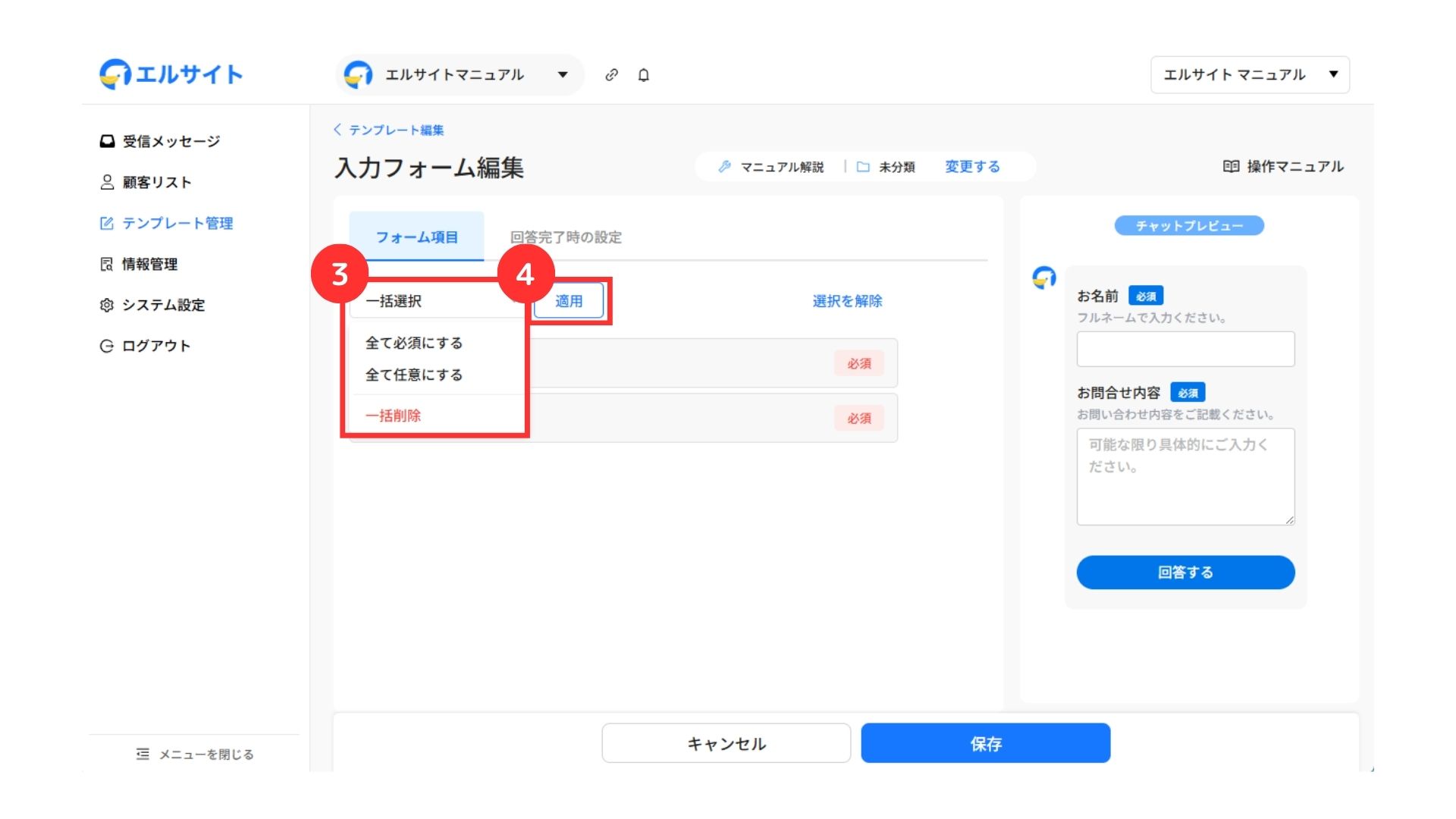Click the link chain icon in header
Screen dimensions: 1456x819
[x=611, y=75]
